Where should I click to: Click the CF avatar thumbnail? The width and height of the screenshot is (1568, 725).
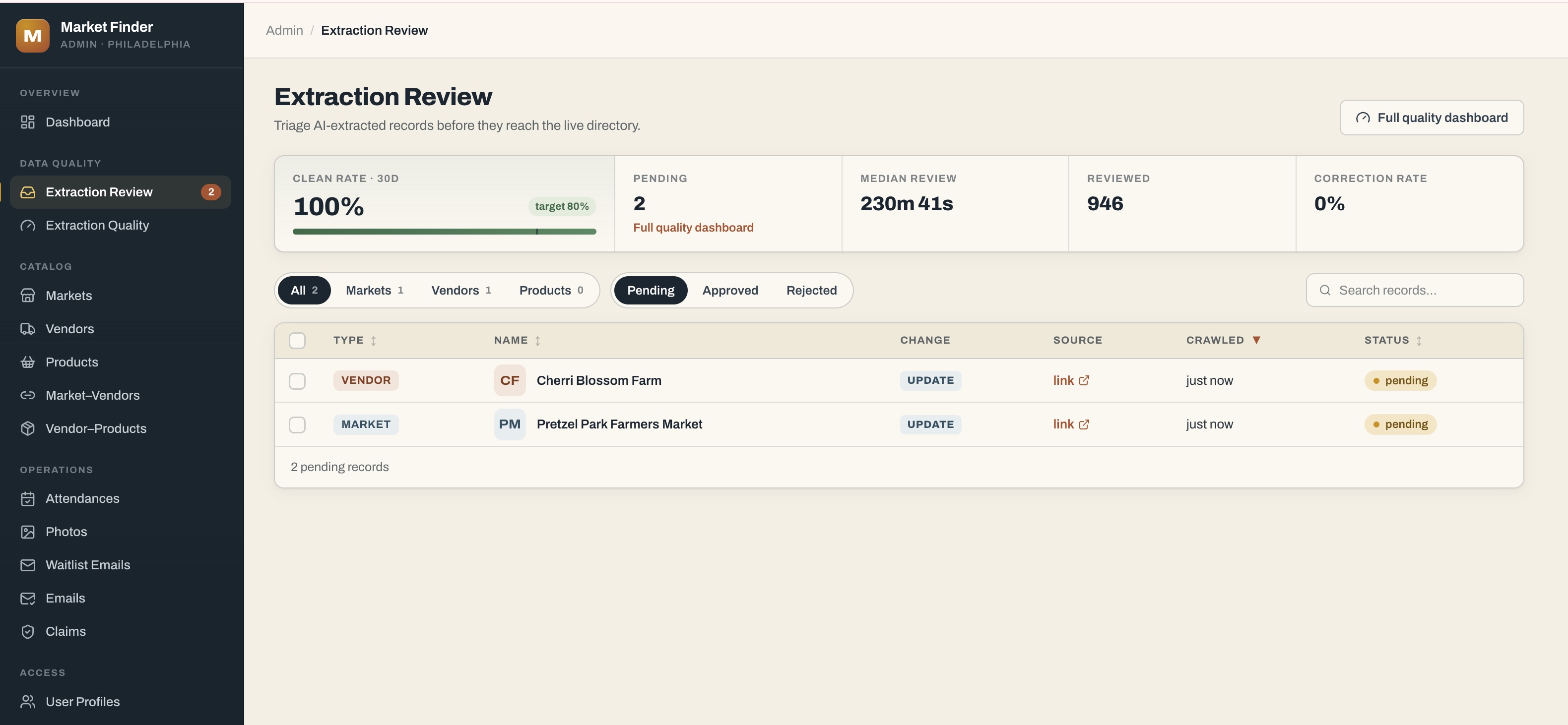tap(510, 381)
